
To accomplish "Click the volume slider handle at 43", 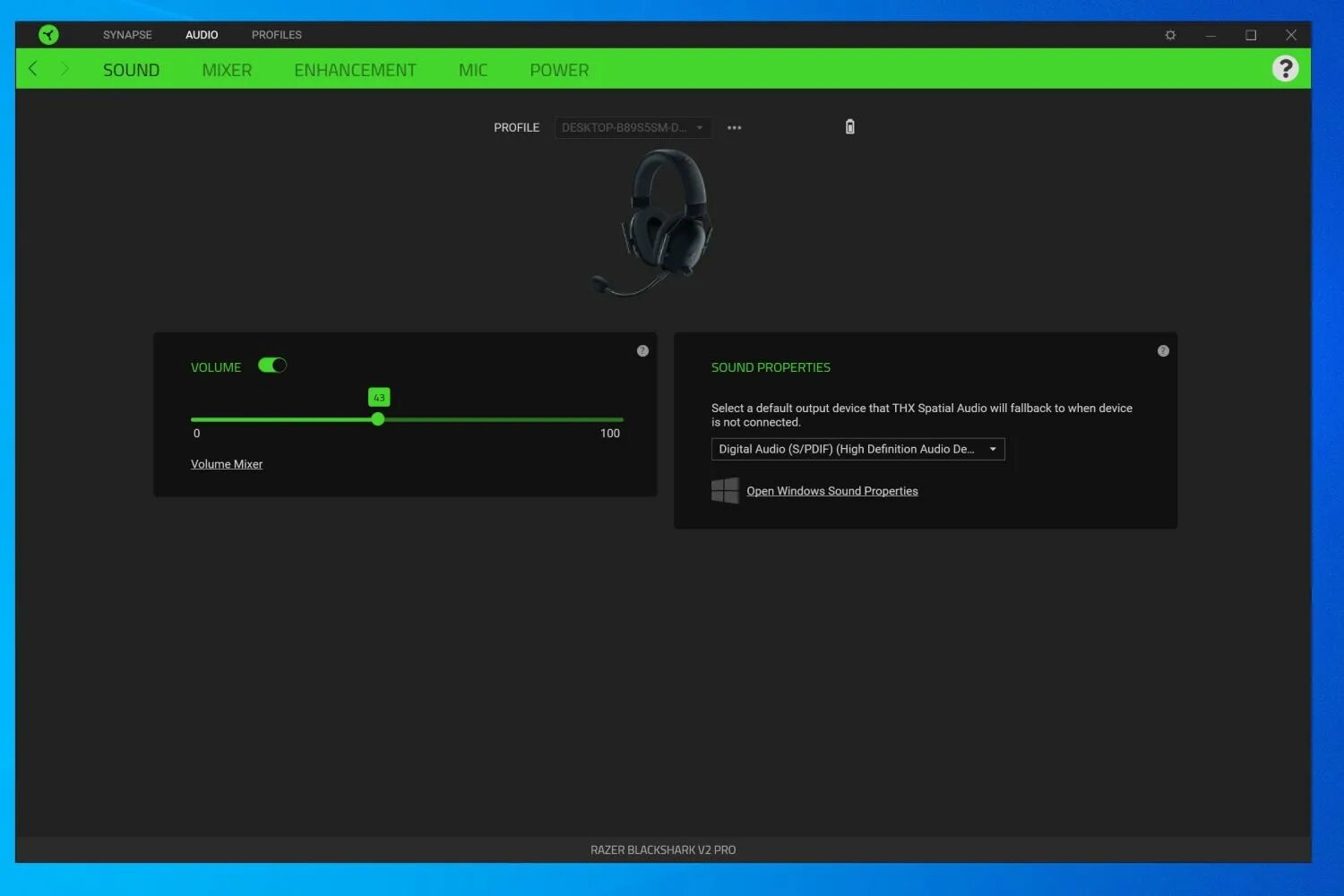I will pos(378,419).
